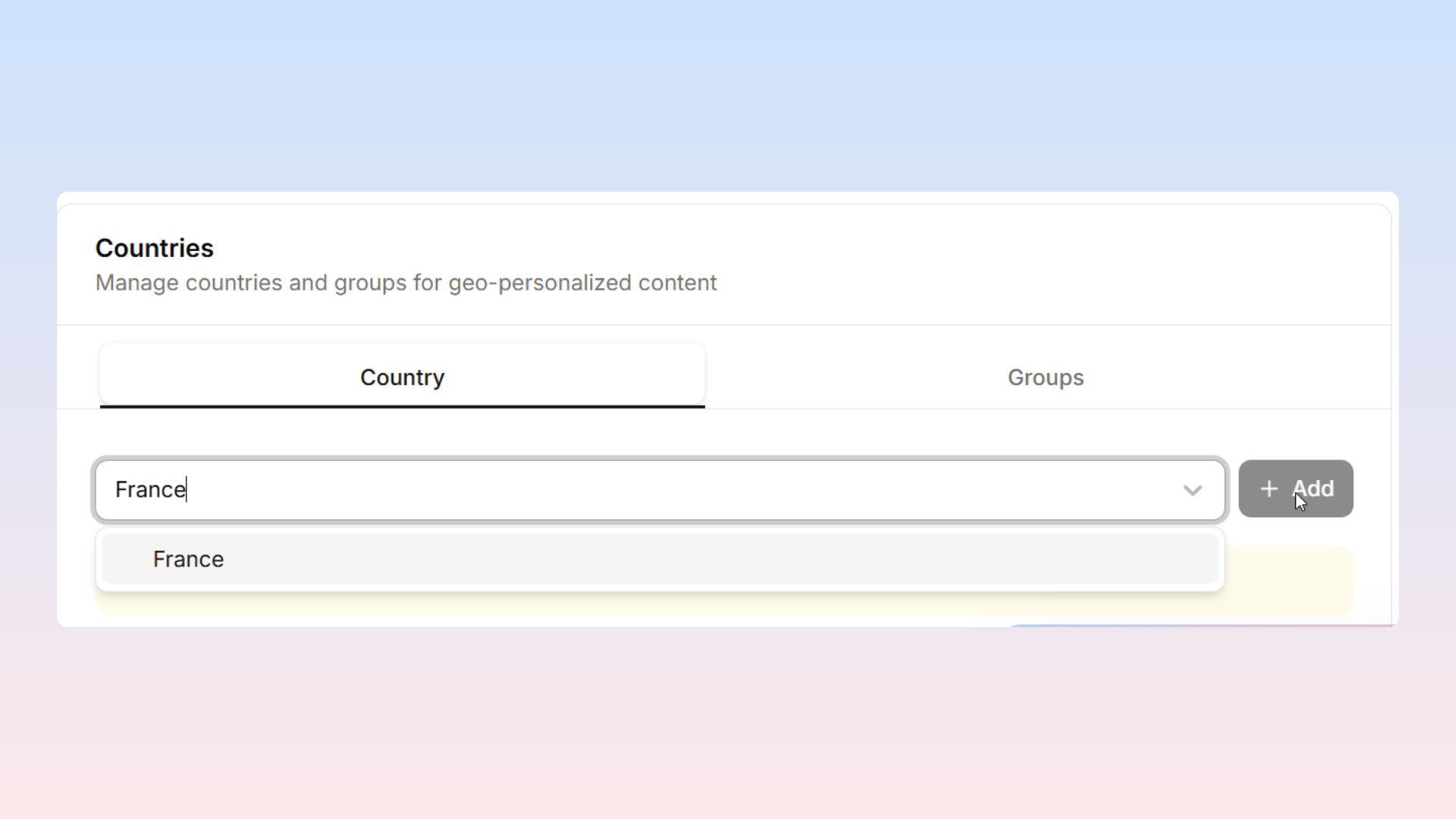Viewport: 1456px width, 819px height.
Task: Switch to the Groups tab
Action: coord(1045,377)
